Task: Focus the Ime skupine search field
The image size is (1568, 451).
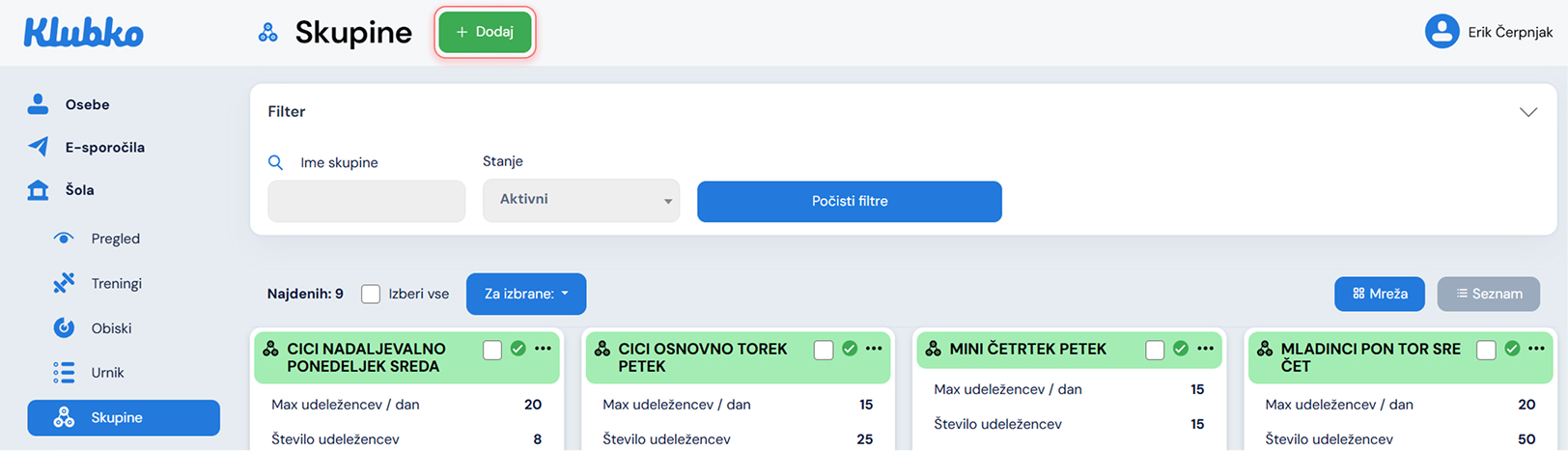Action: tap(367, 201)
